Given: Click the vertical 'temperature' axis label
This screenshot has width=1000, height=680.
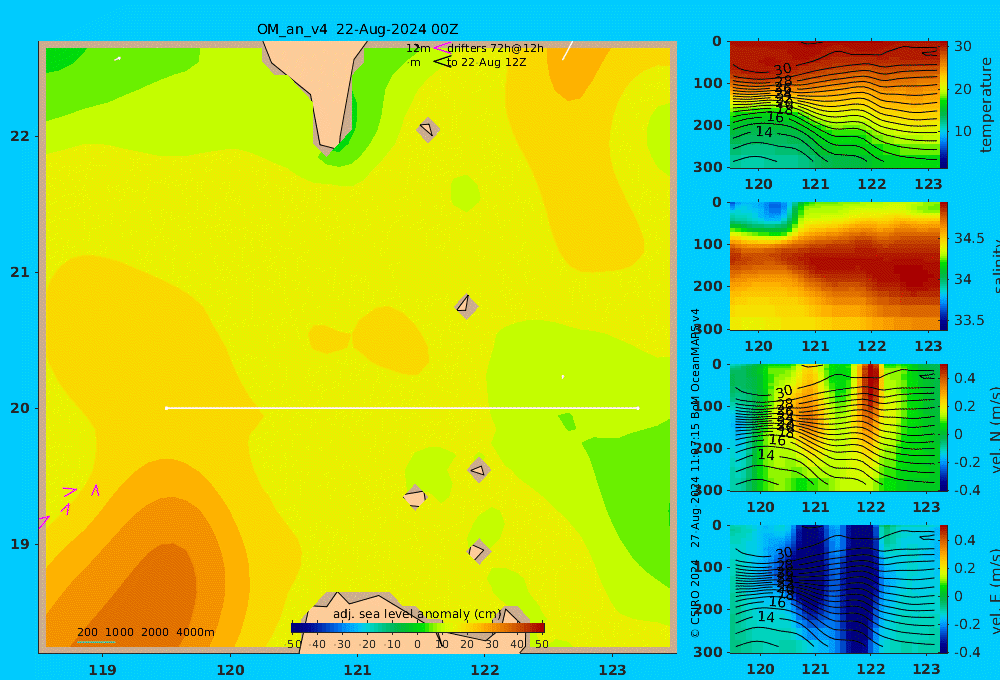Looking at the screenshot, I should click(987, 105).
